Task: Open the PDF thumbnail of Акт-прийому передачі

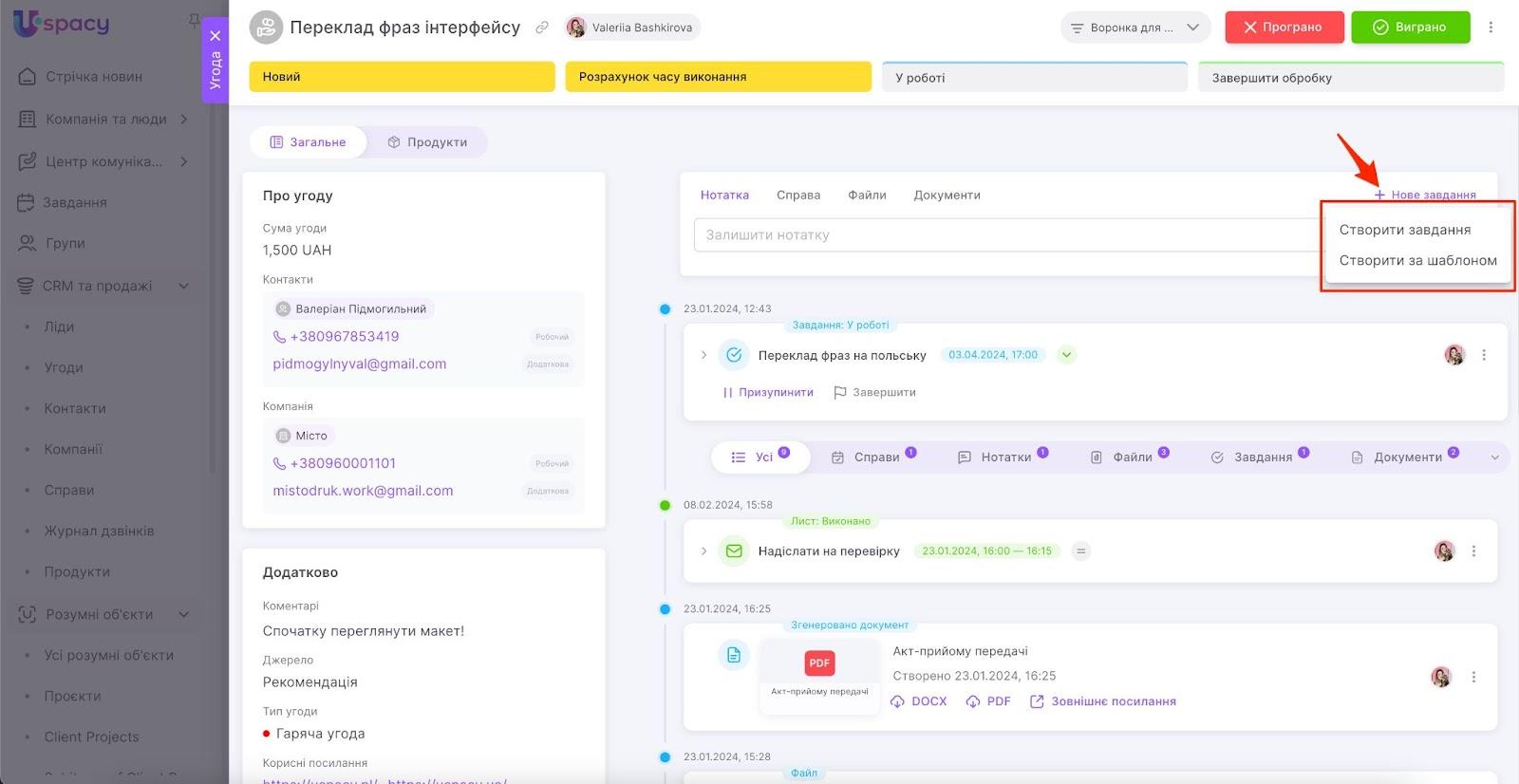Action: [819, 672]
